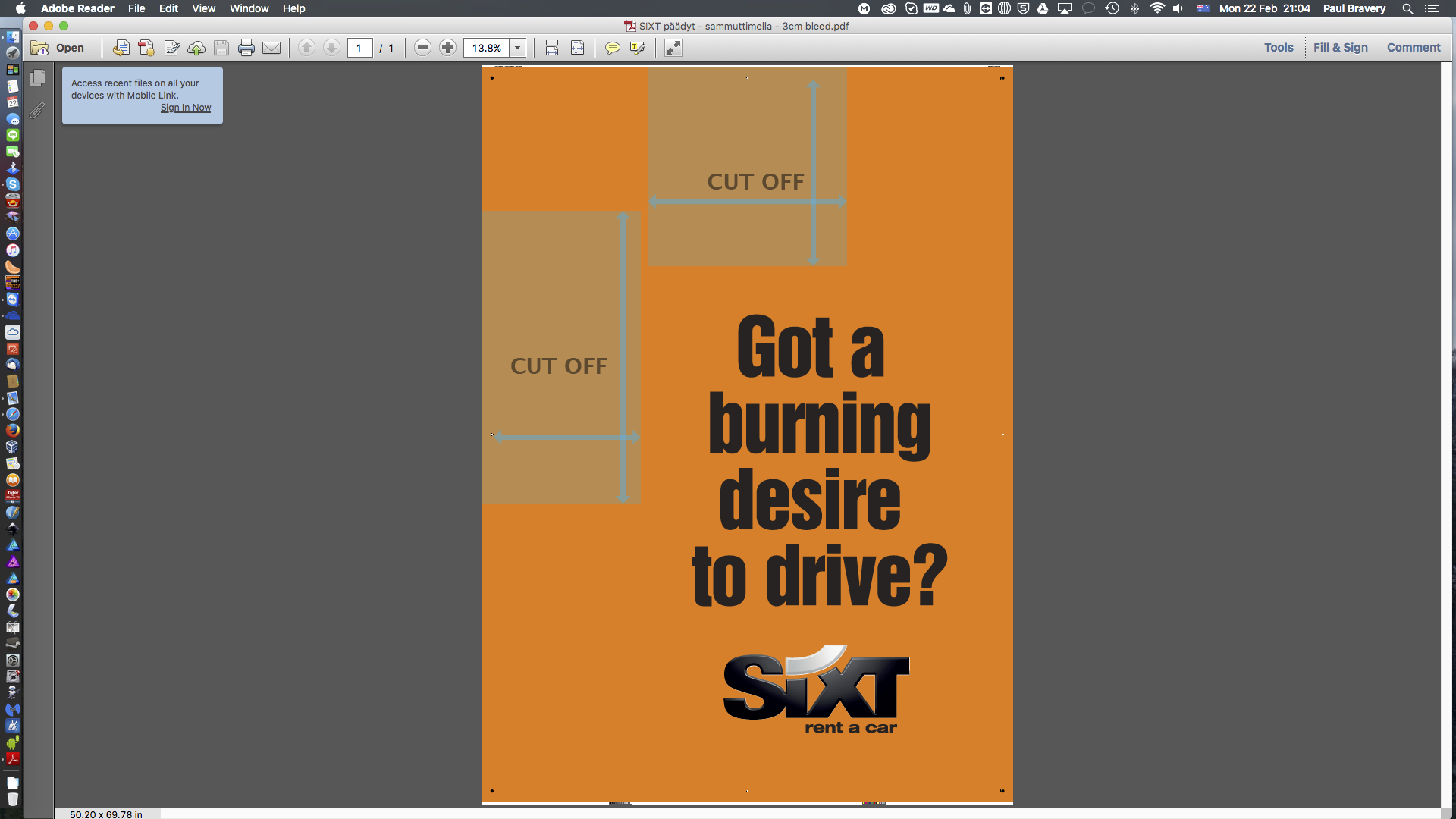The image size is (1456, 819).
Task: Click the Create PDF online icon
Action: coord(146,48)
